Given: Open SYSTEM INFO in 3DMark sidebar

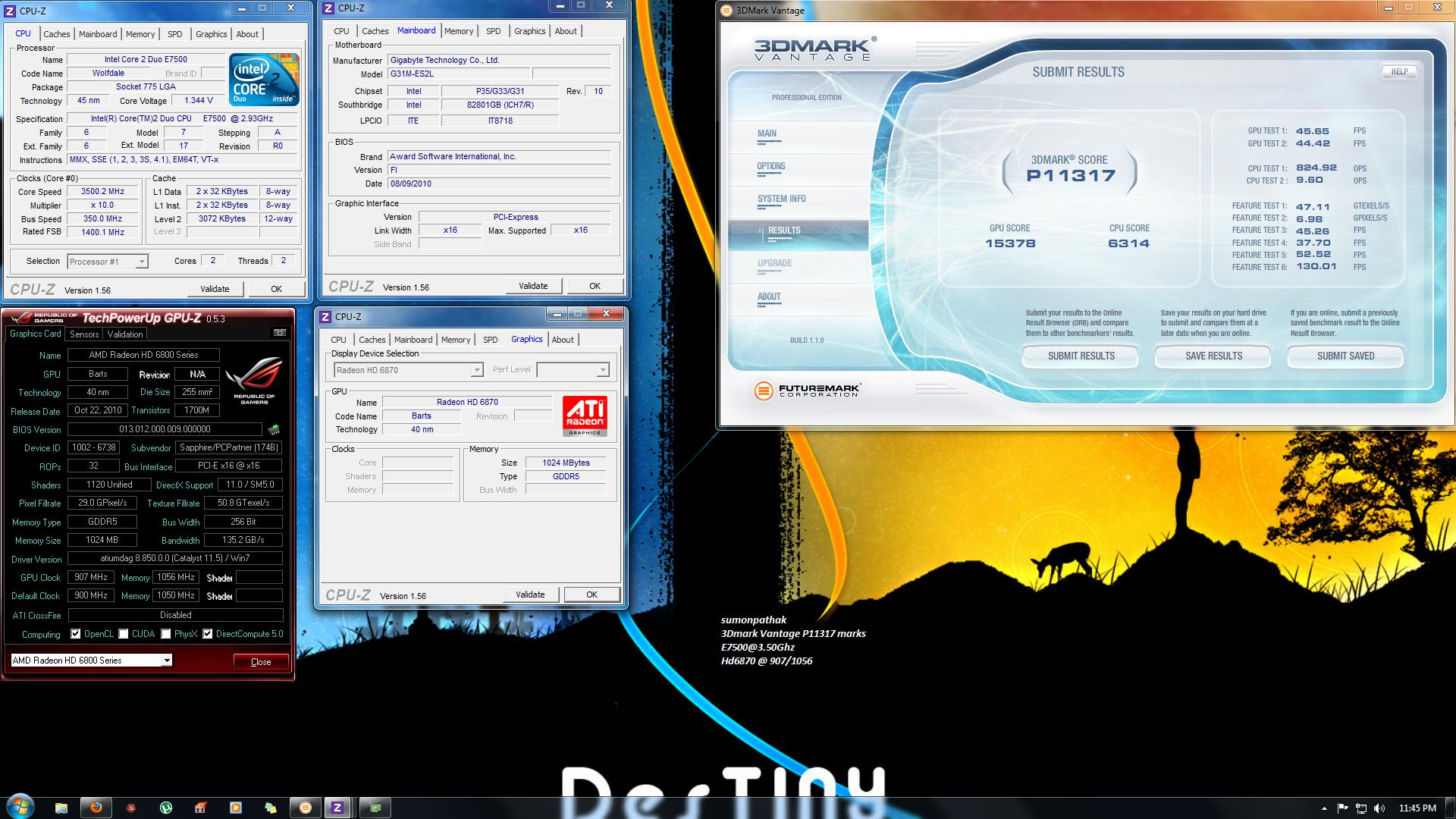Looking at the screenshot, I should click(x=781, y=199).
